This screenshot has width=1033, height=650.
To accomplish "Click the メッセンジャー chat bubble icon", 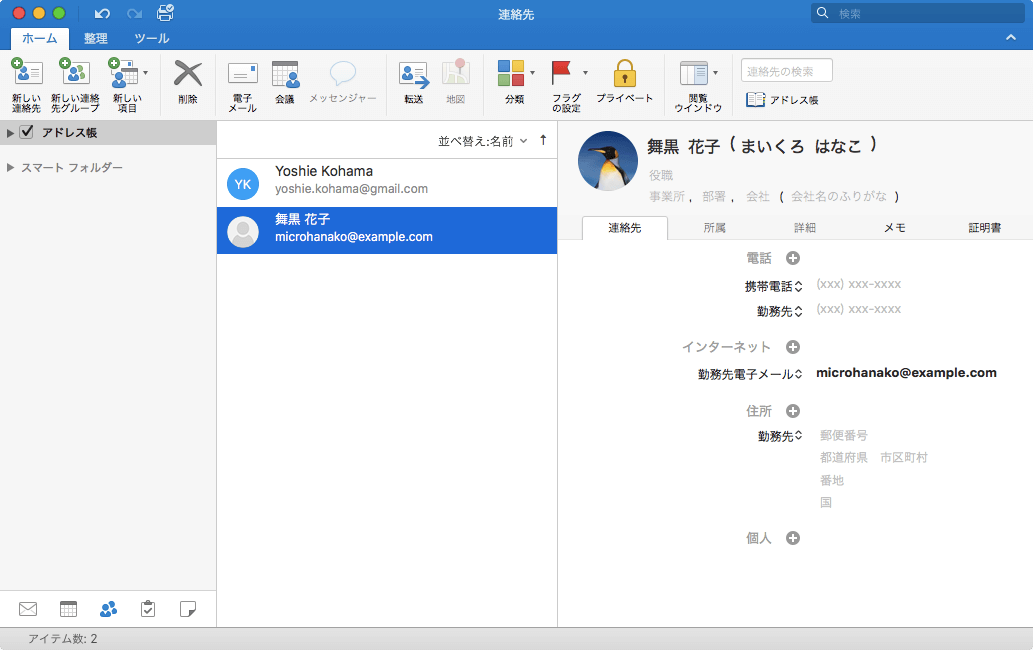I will tap(343, 73).
